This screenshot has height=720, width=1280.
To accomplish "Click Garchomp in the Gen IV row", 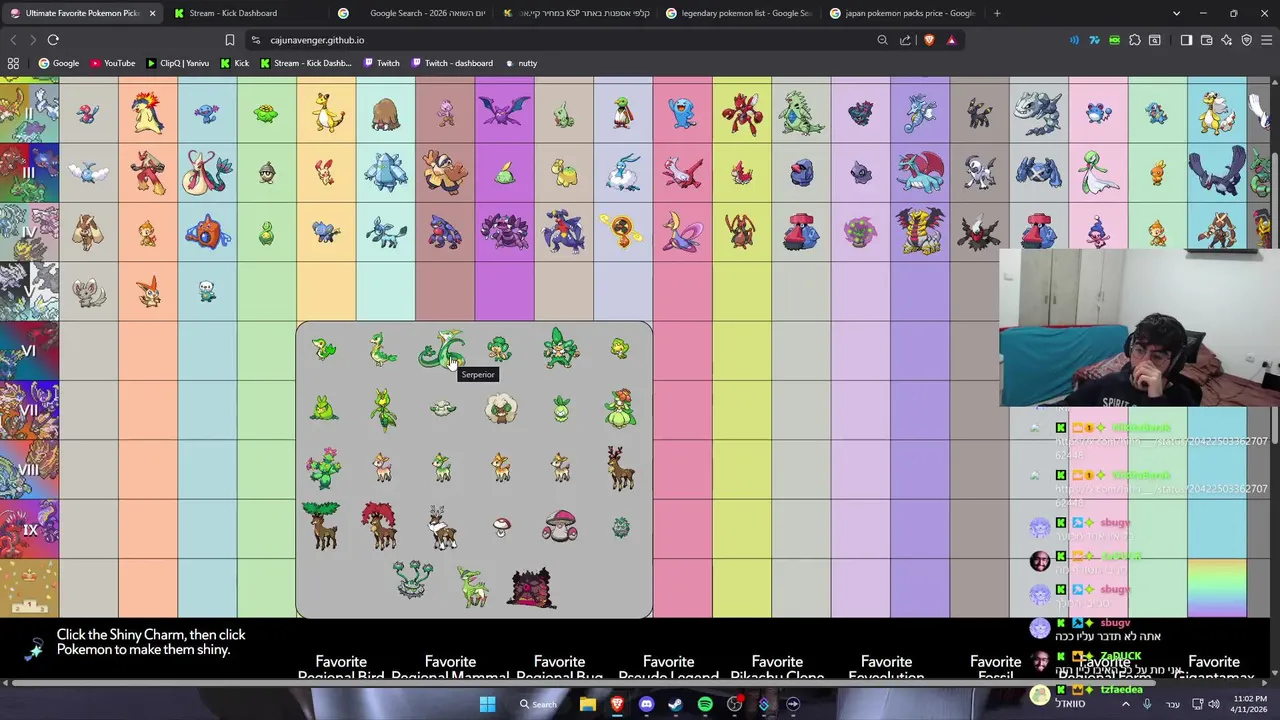I will click(563, 231).
